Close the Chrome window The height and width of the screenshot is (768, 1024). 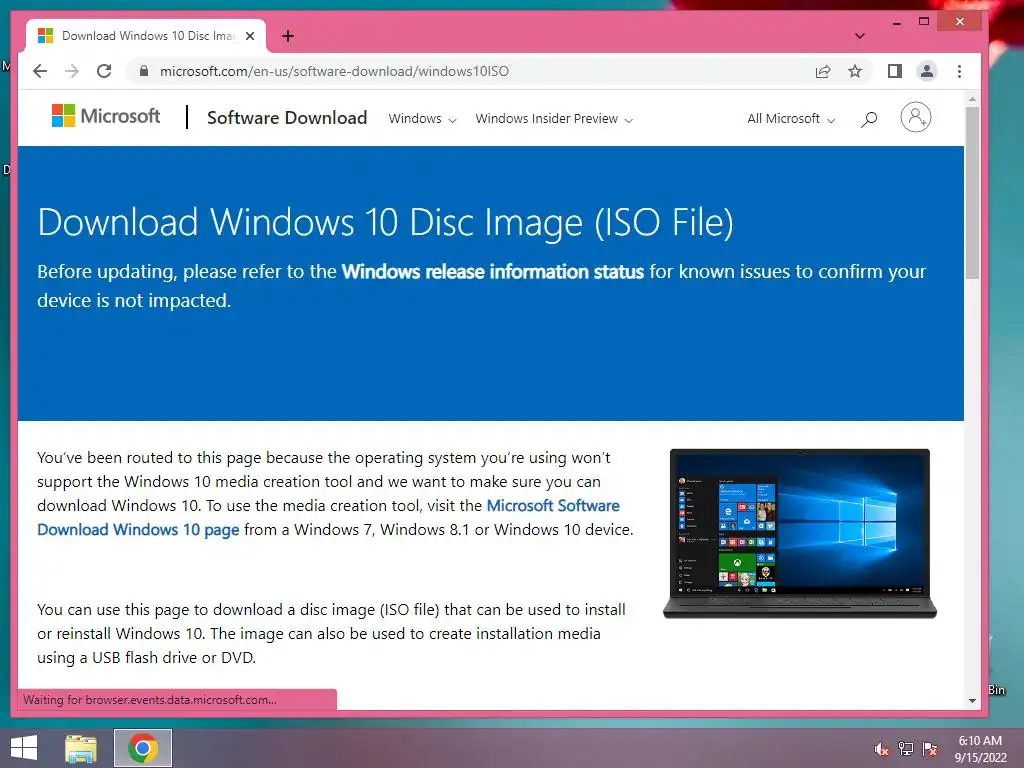(x=959, y=22)
